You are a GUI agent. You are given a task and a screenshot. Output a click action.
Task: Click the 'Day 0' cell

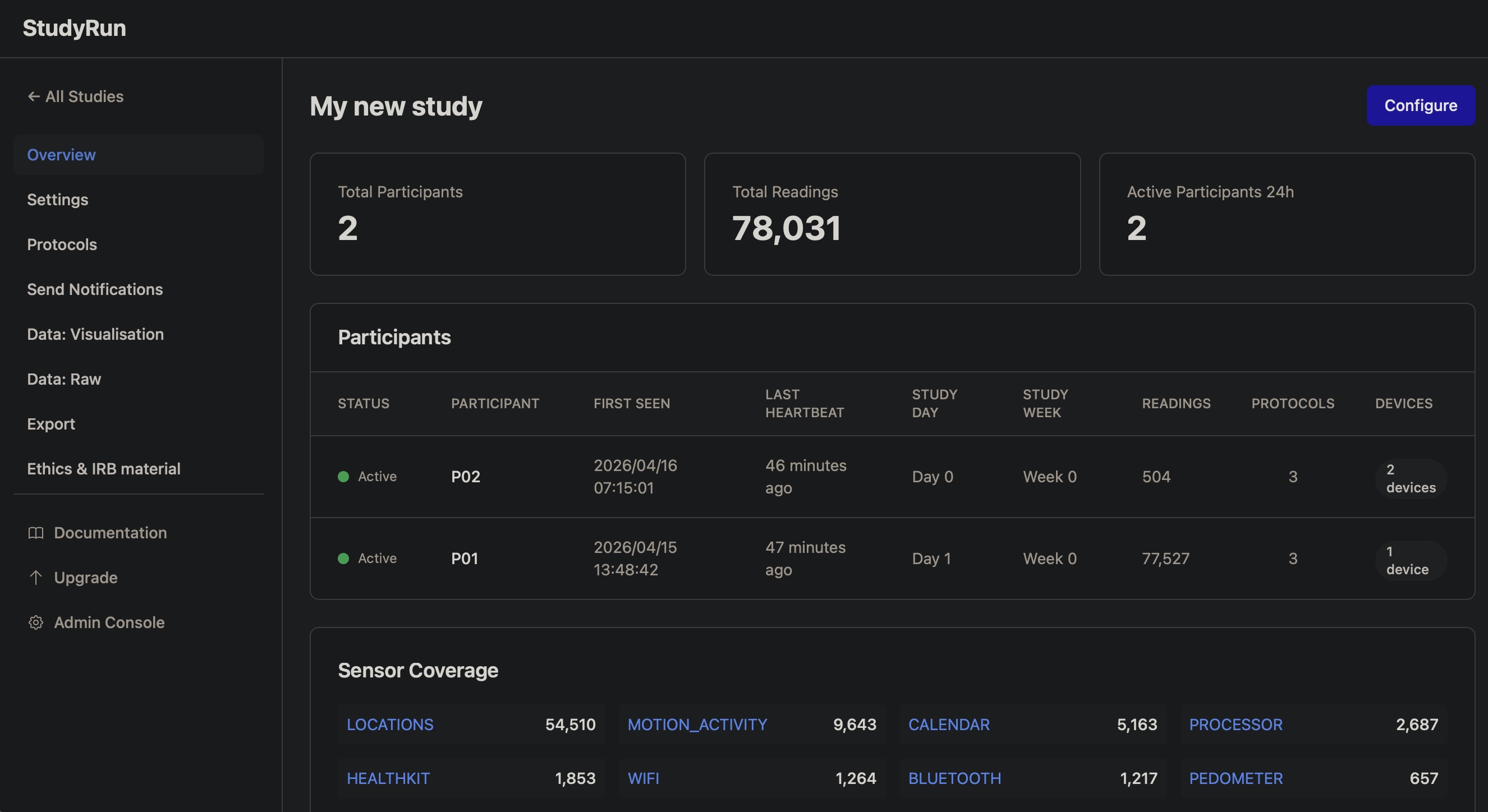tap(933, 477)
